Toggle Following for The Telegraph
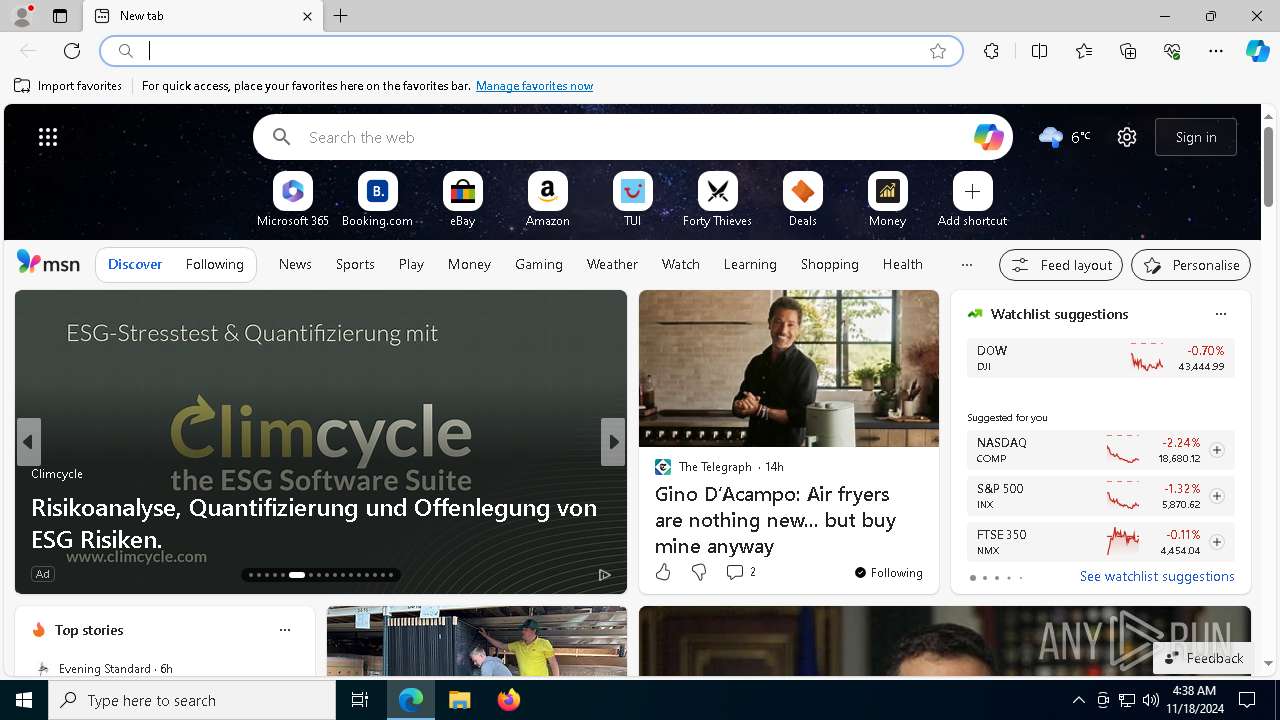The width and height of the screenshot is (1280, 720). pos(888,573)
